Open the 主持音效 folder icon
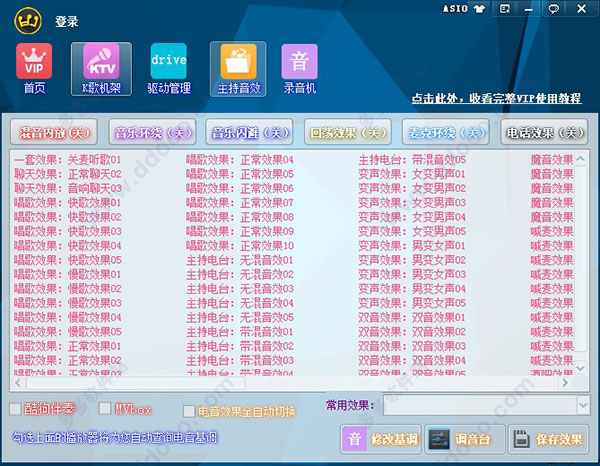600x466 pixels. pos(238,69)
